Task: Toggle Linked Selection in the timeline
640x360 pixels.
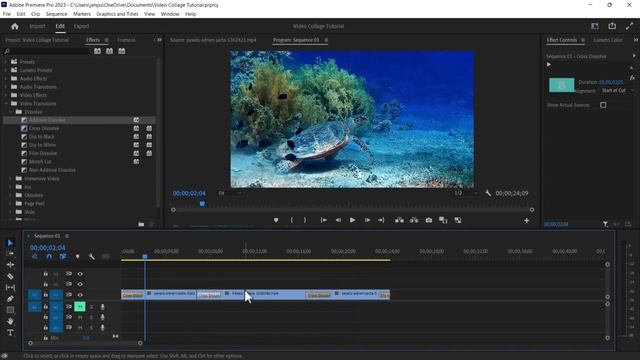Action: point(63,256)
